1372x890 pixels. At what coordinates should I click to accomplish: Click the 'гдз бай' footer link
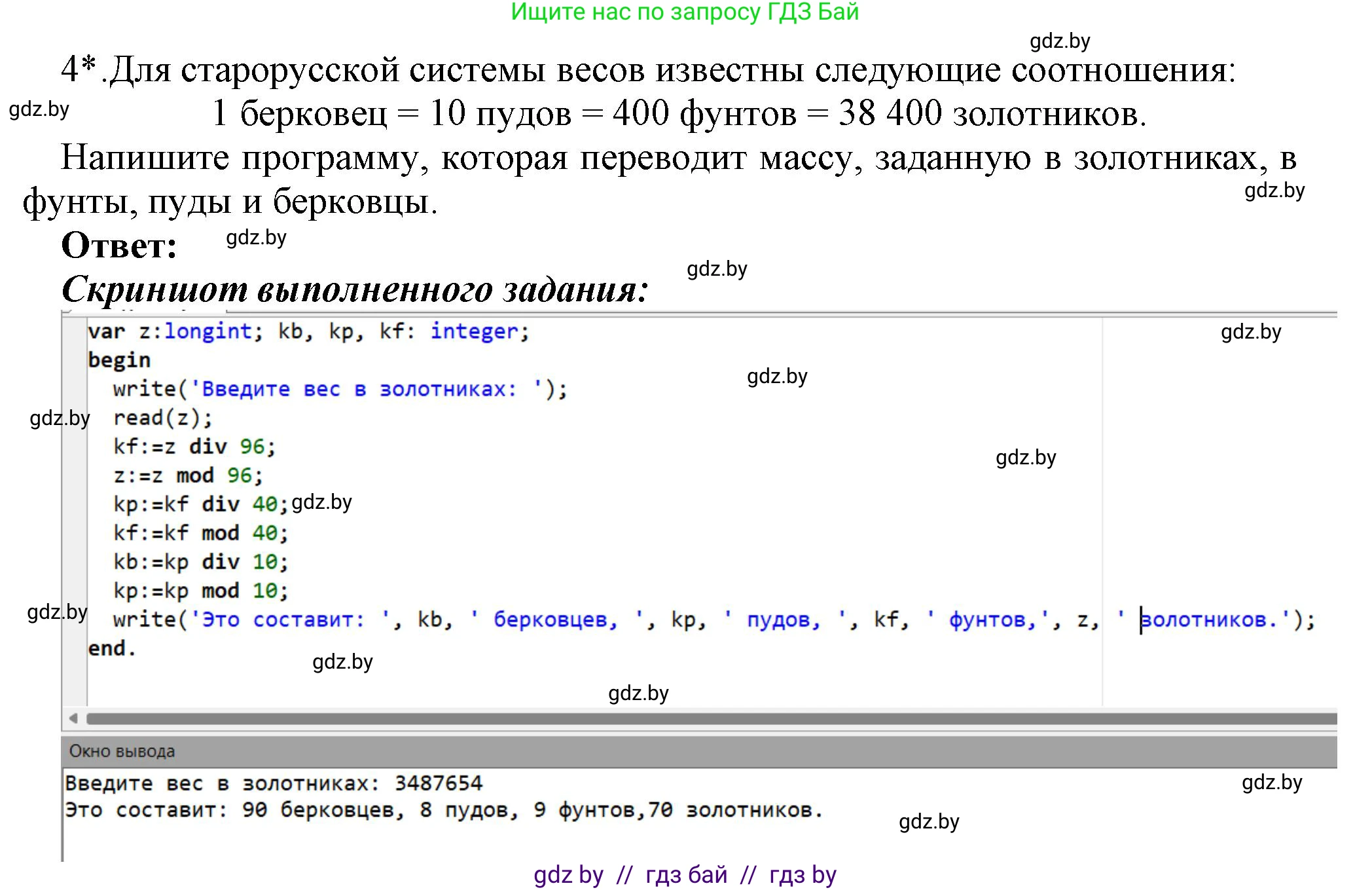687,874
